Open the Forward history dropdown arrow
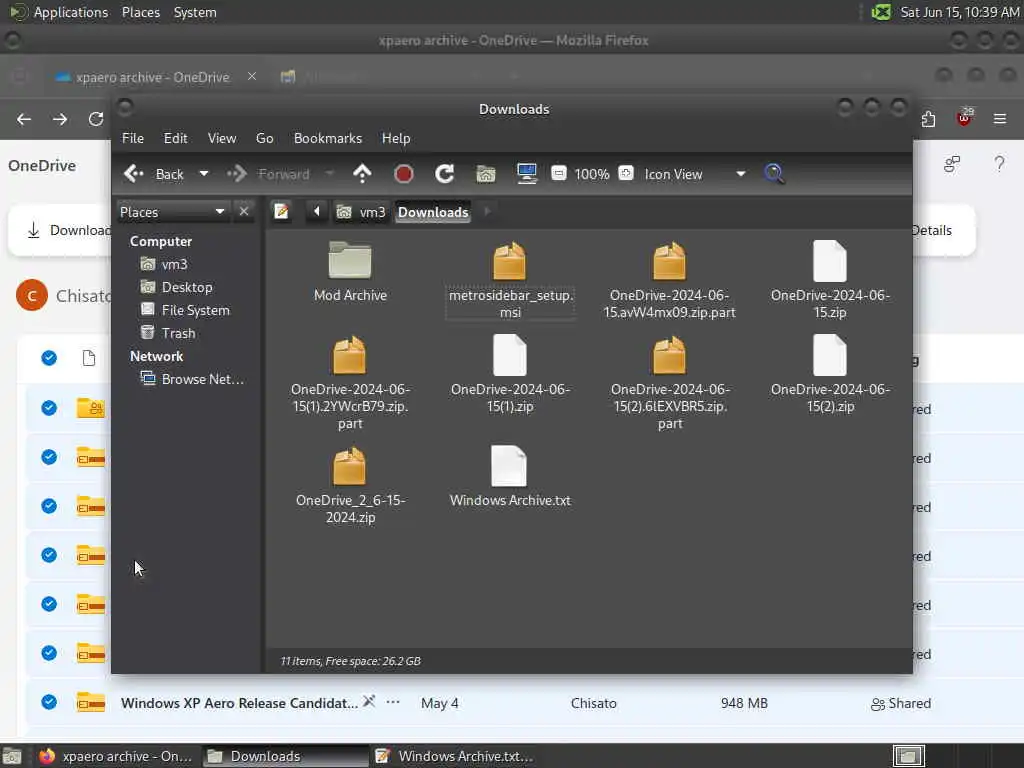The width and height of the screenshot is (1024, 768). click(329, 174)
